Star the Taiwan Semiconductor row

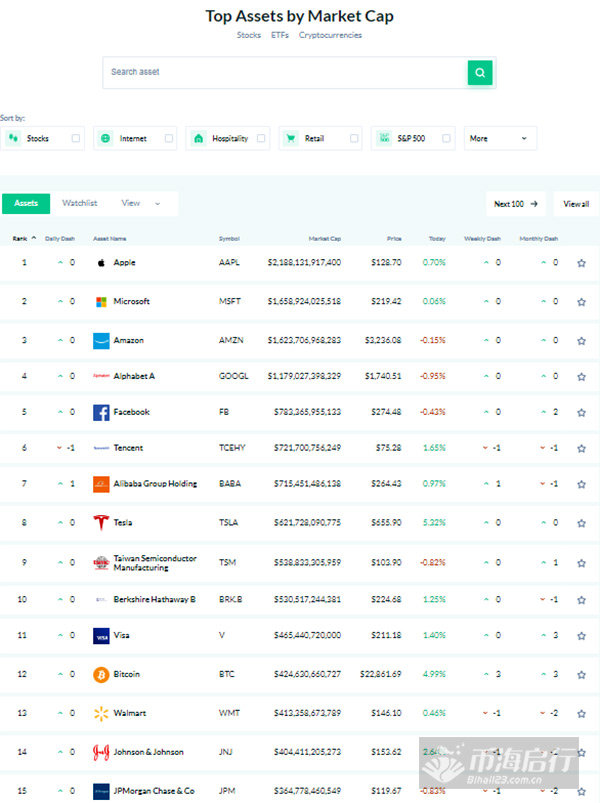click(582, 563)
